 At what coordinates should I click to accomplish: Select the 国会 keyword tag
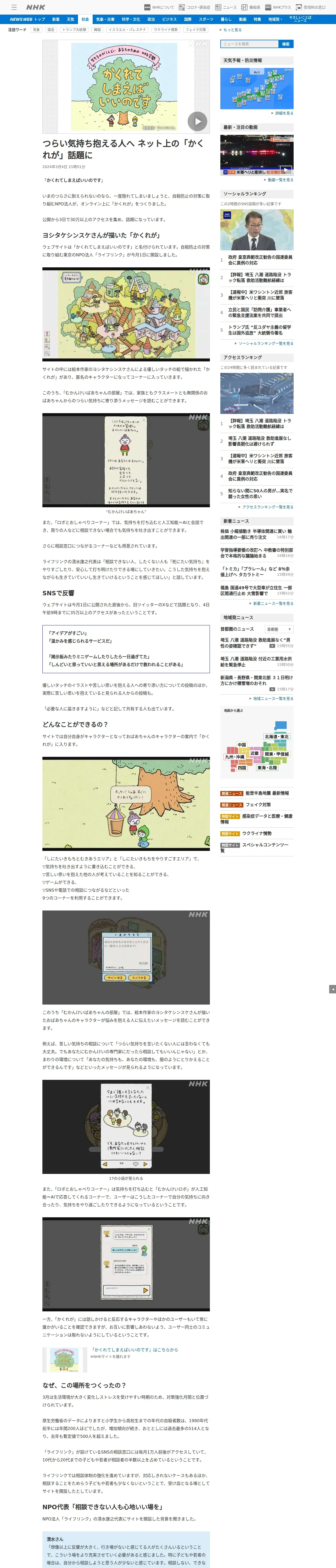click(x=51, y=30)
